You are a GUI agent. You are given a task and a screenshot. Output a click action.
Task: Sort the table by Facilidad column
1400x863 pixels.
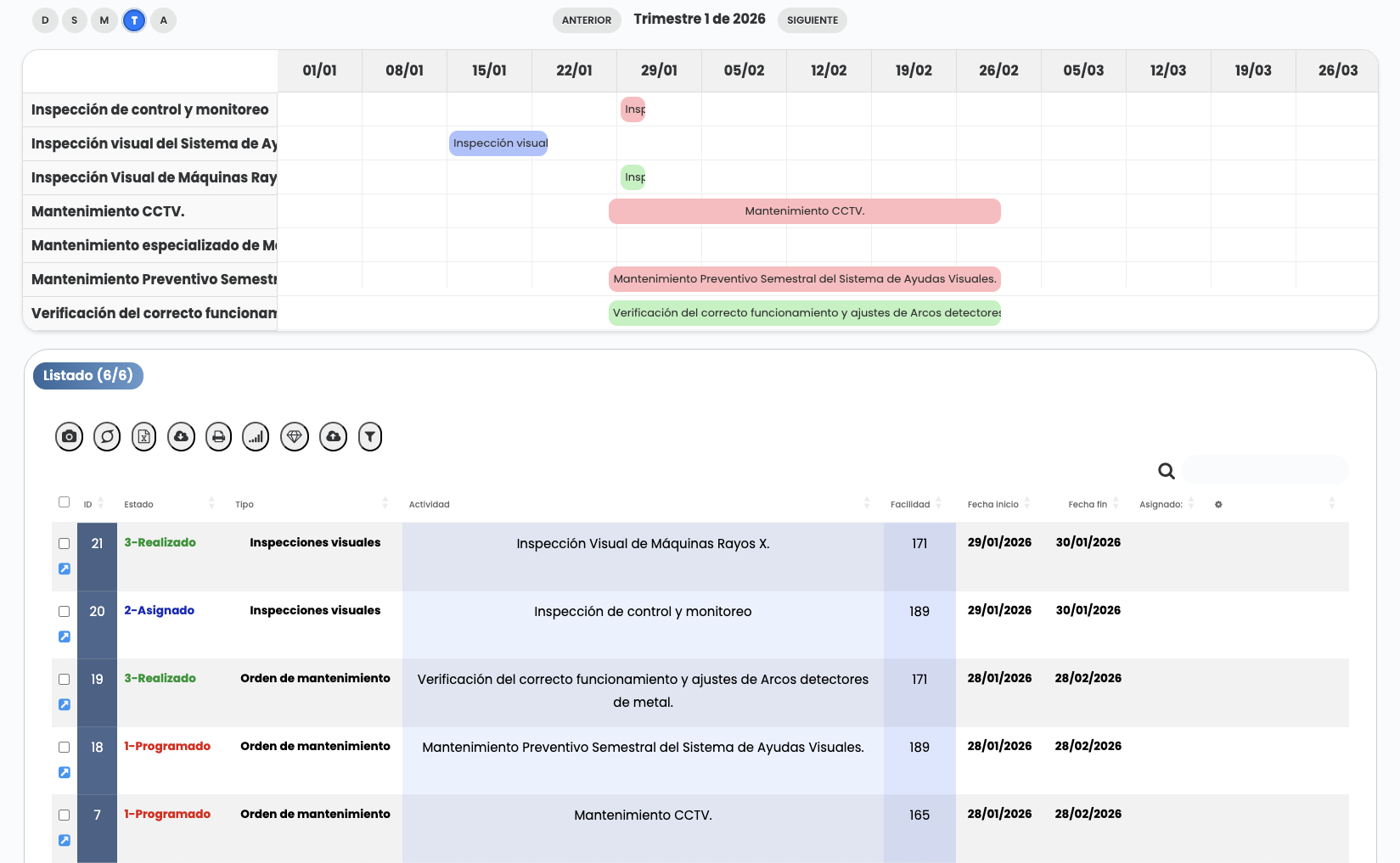(938, 504)
